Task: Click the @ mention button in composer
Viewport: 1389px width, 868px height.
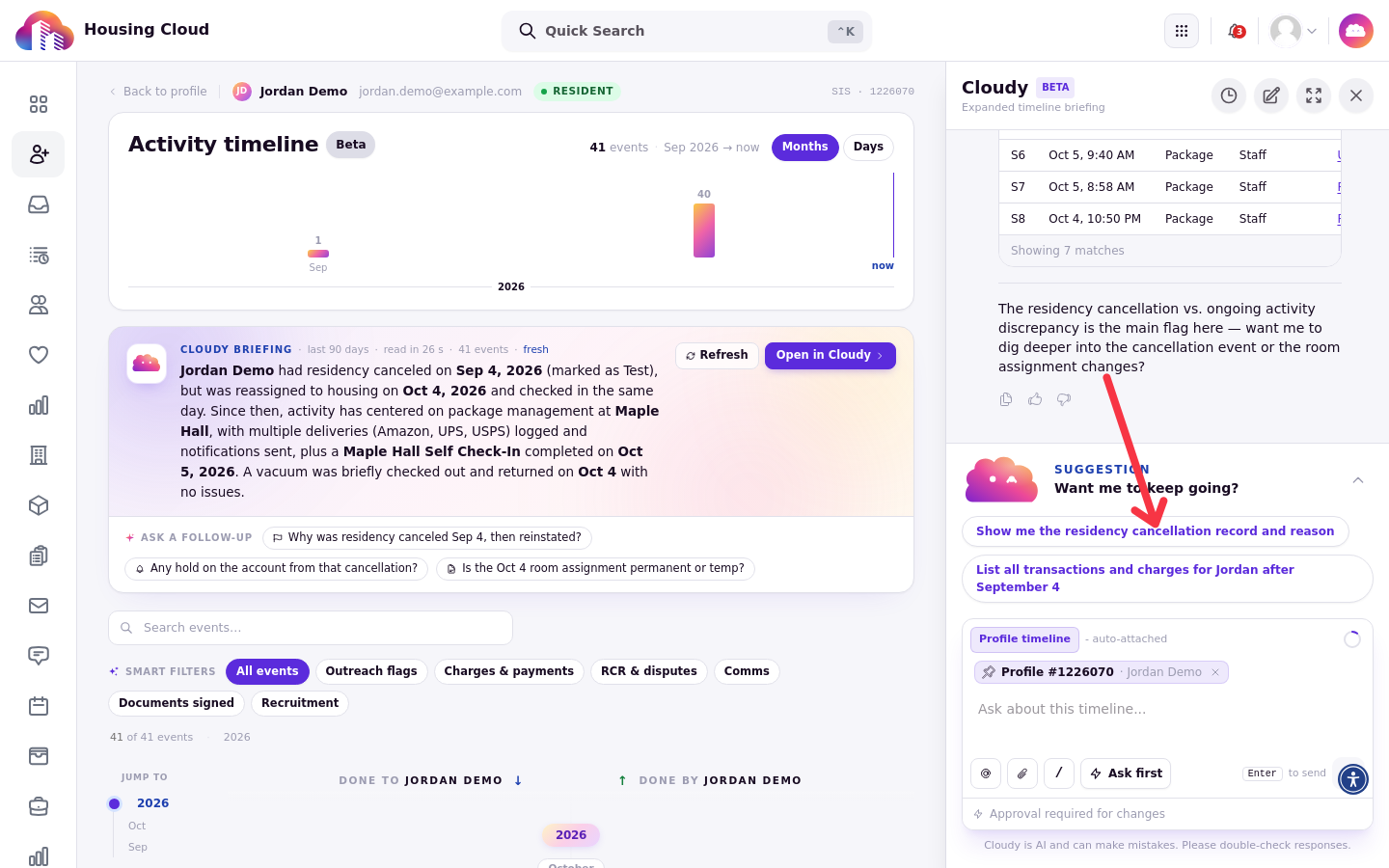Action: coord(986,773)
